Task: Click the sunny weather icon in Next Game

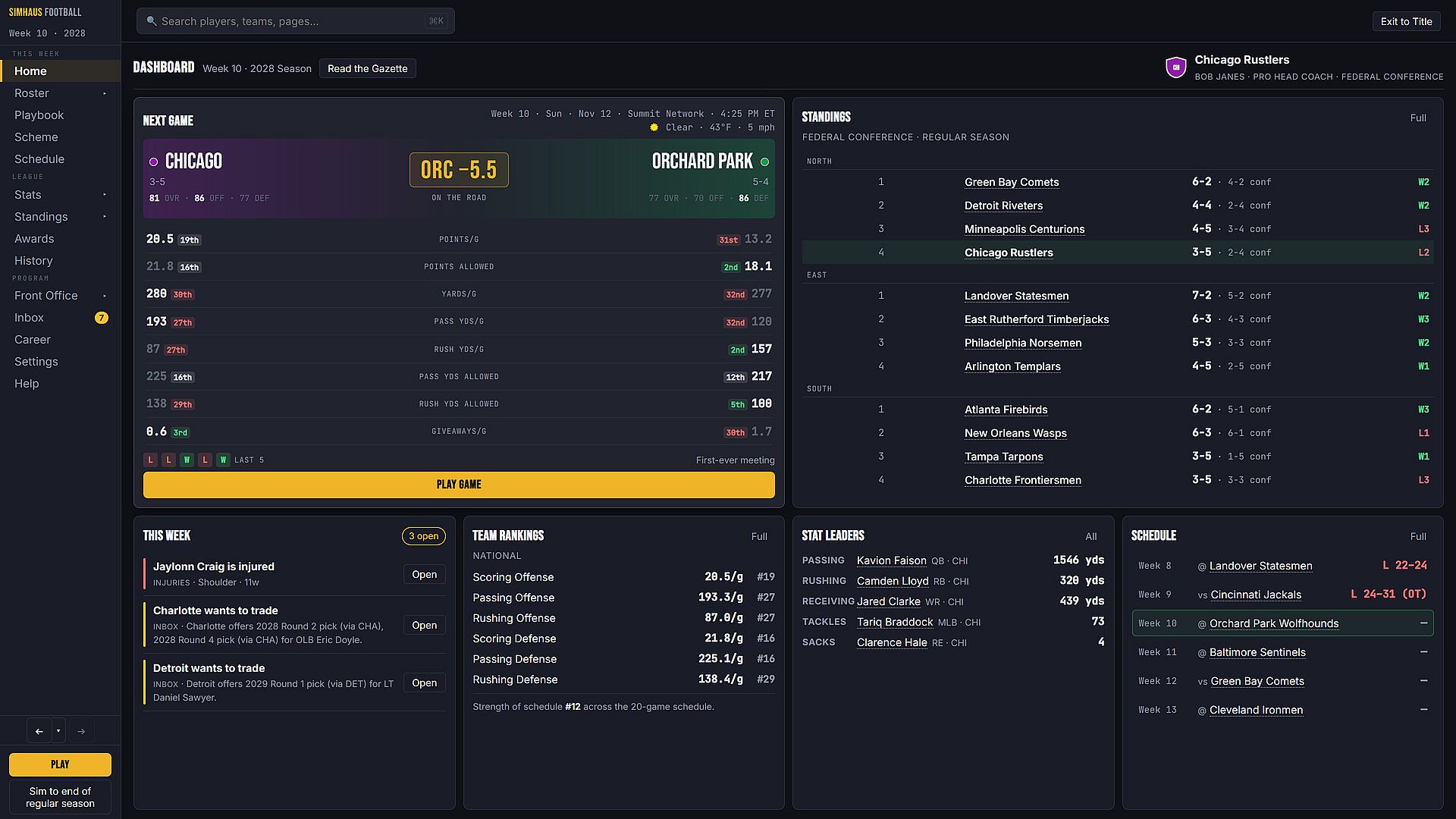Action: (654, 127)
